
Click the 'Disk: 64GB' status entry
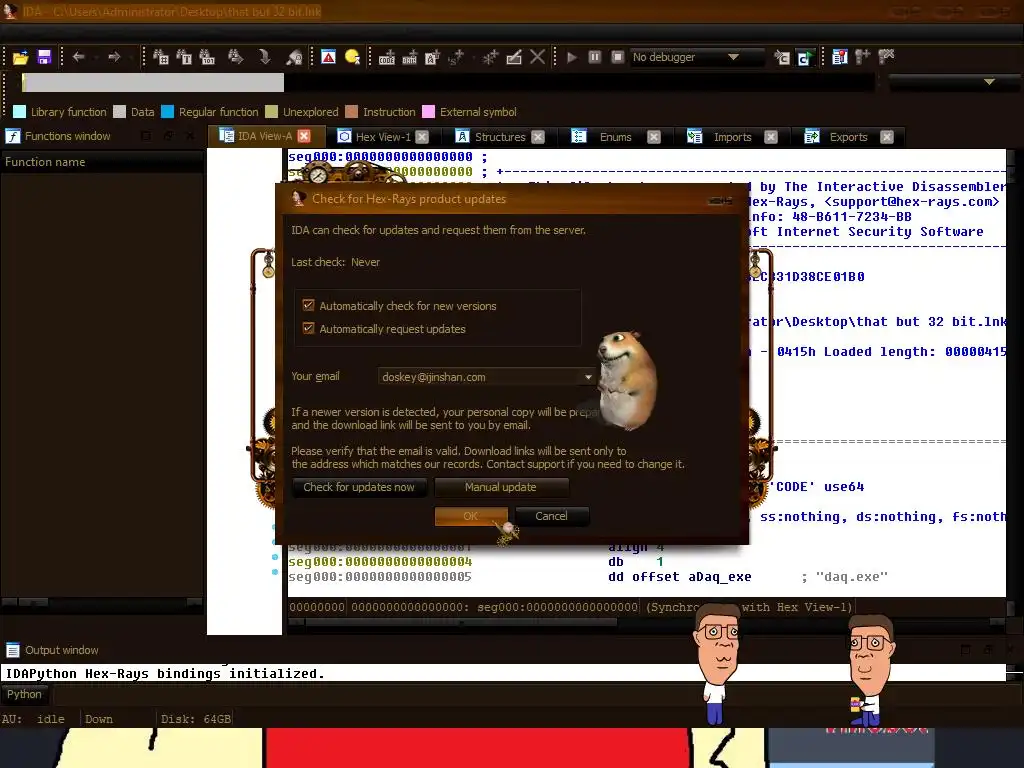[x=196, y=719]
